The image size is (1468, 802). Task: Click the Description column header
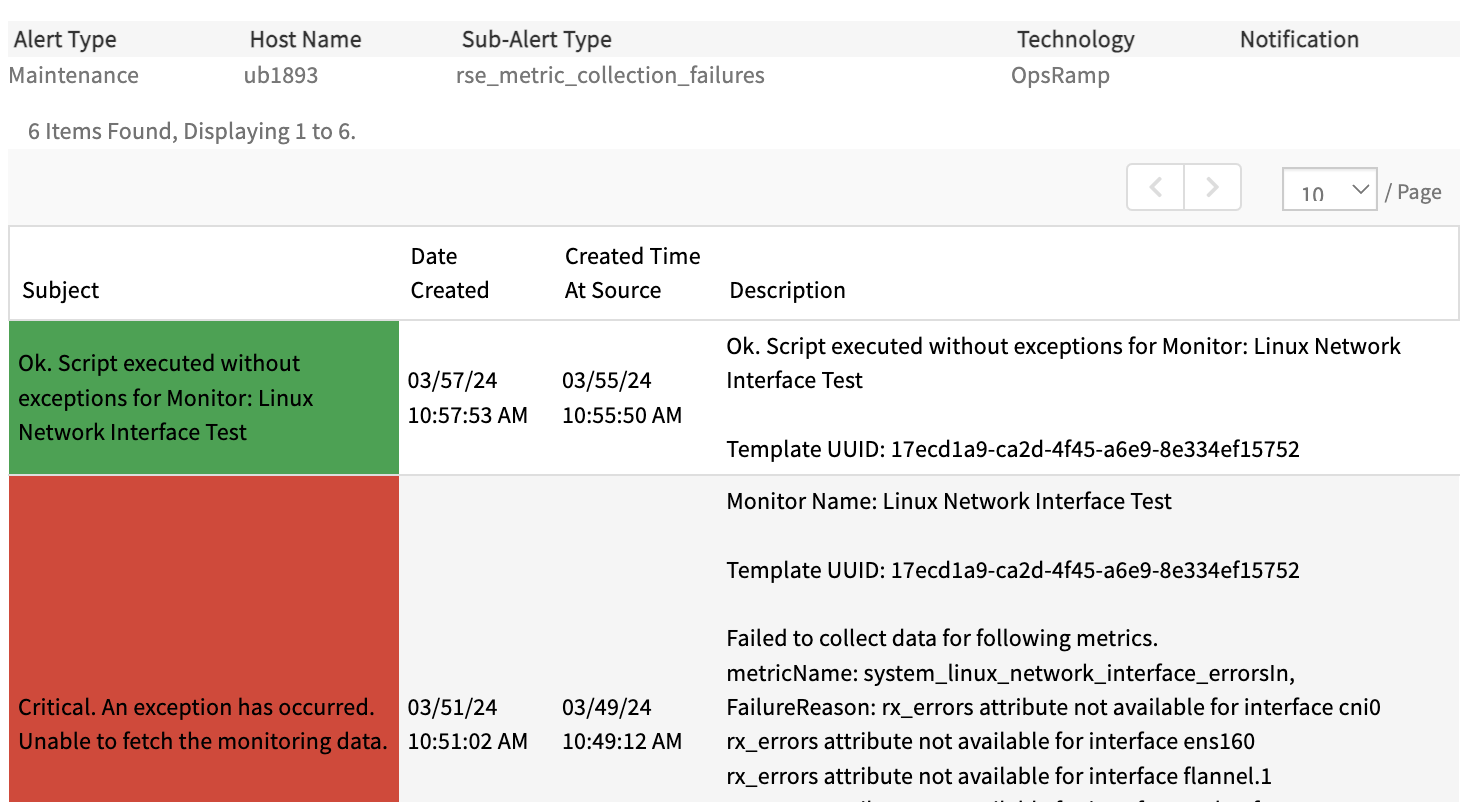787,290
